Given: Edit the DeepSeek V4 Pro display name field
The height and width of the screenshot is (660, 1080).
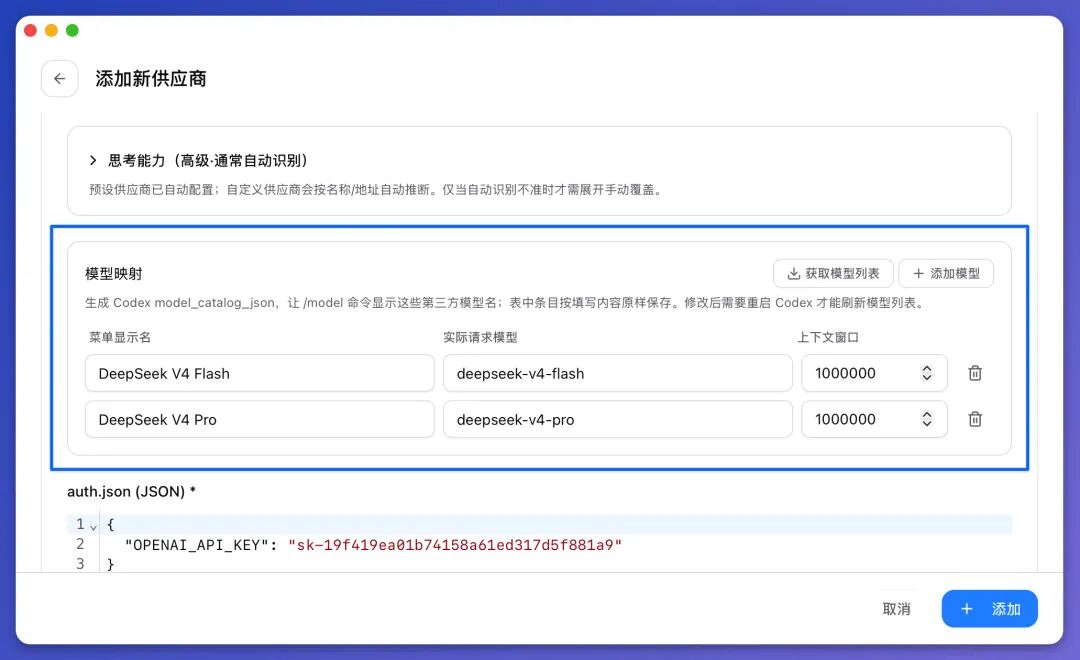Looking at the screenshot, I should 260,420.
